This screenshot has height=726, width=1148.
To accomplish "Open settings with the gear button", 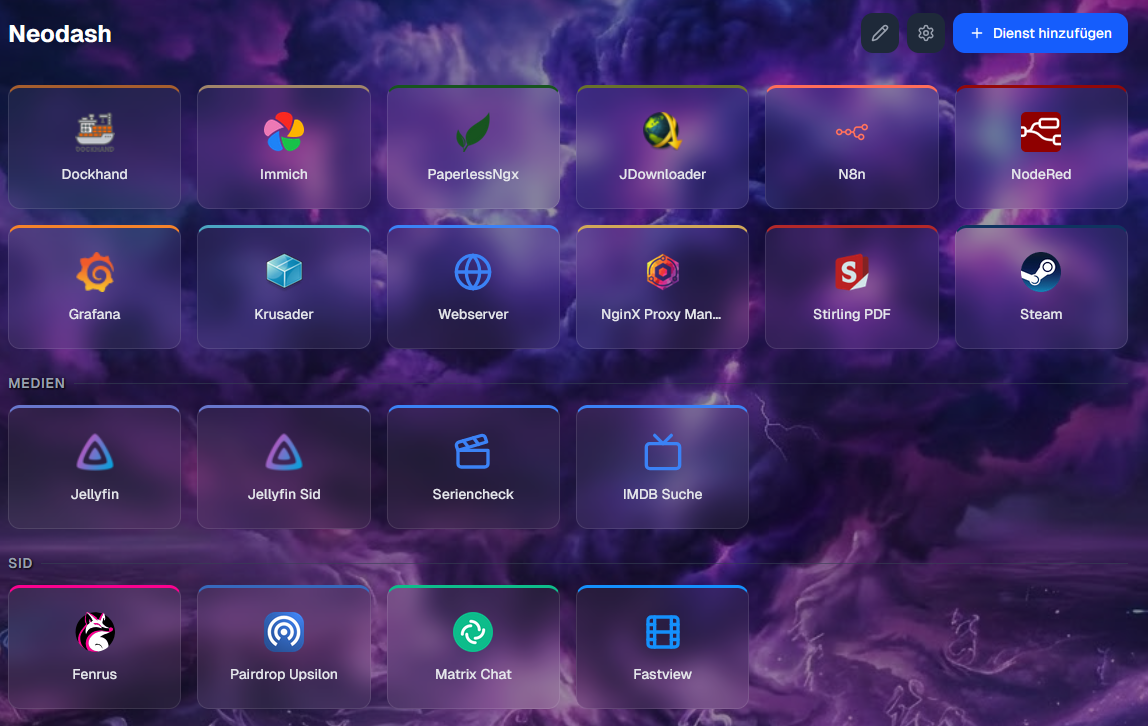I will click(926, 33).
